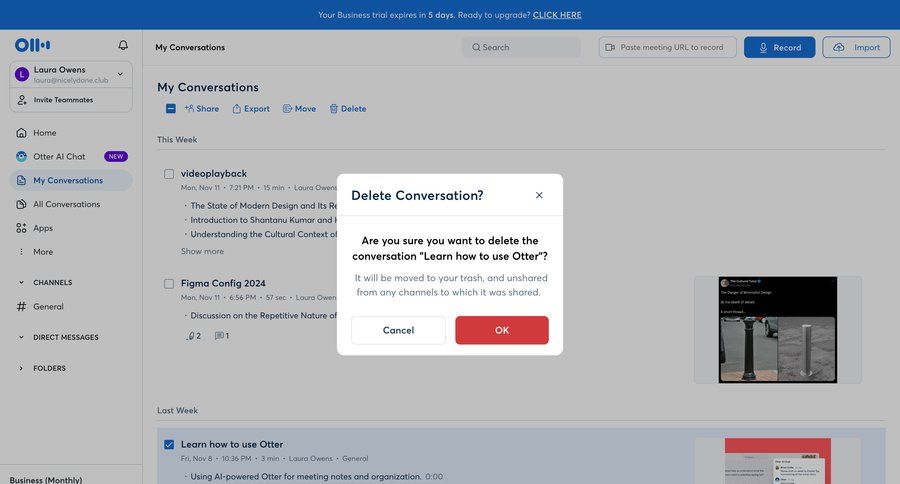Uncheck Learn how to use Otter checkbox
The height and width of the screenshot is (484, 900).
(x=169, y=444)
